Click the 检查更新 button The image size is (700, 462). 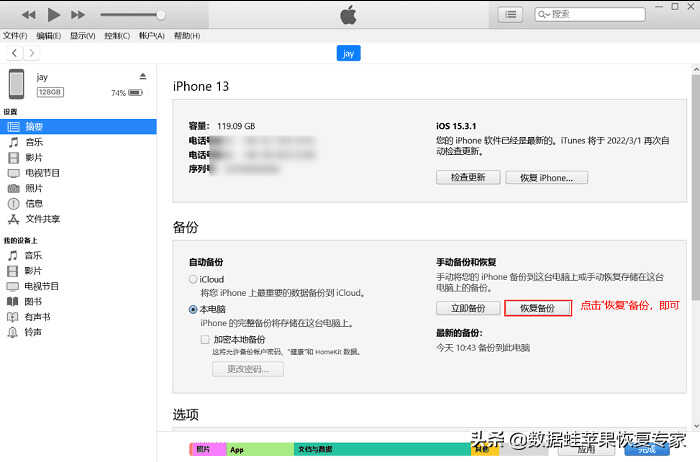(468, 177)
